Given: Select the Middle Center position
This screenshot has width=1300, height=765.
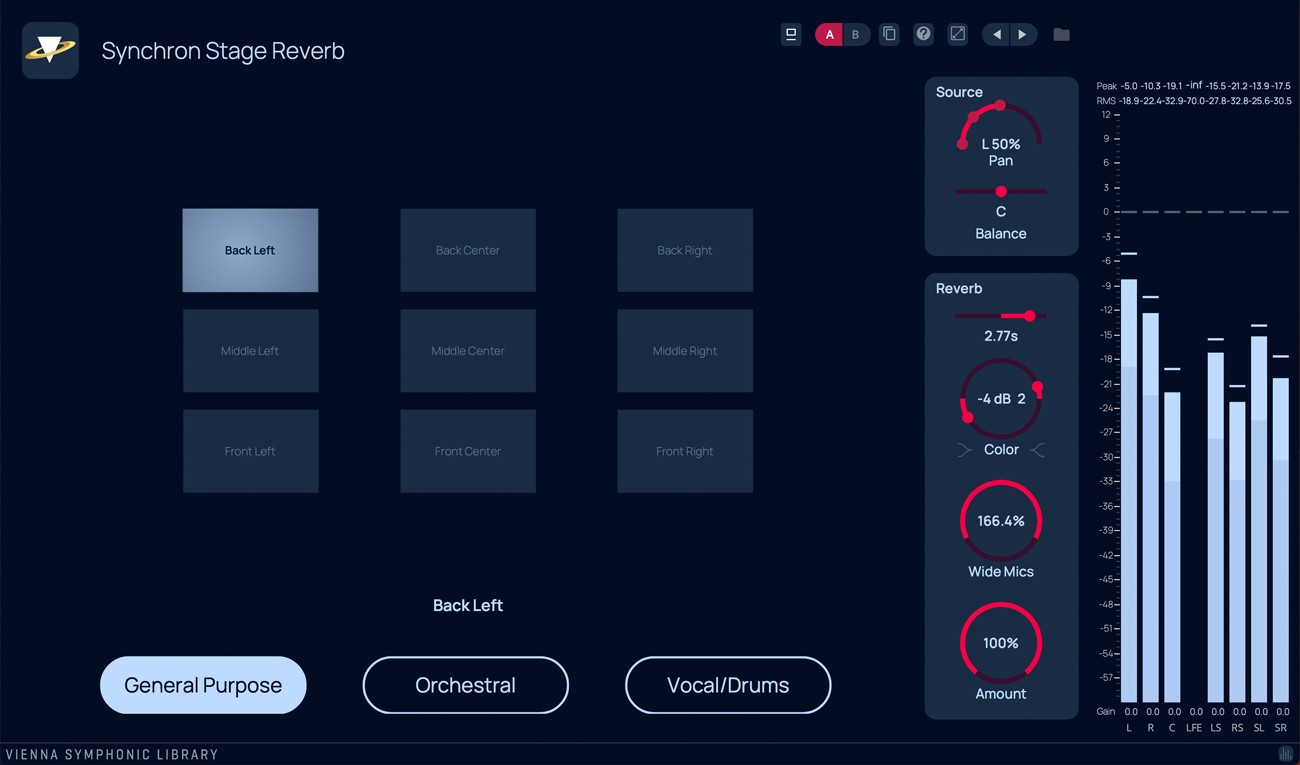Looking at the screenshot, I should [x=467, y=350].
